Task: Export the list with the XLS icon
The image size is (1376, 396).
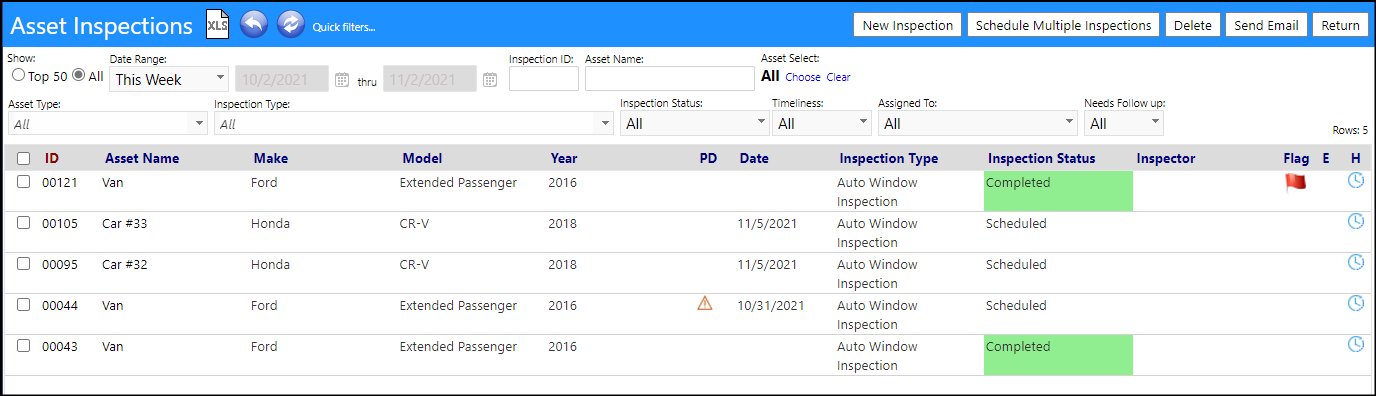Action: click(x=218, y=25)
